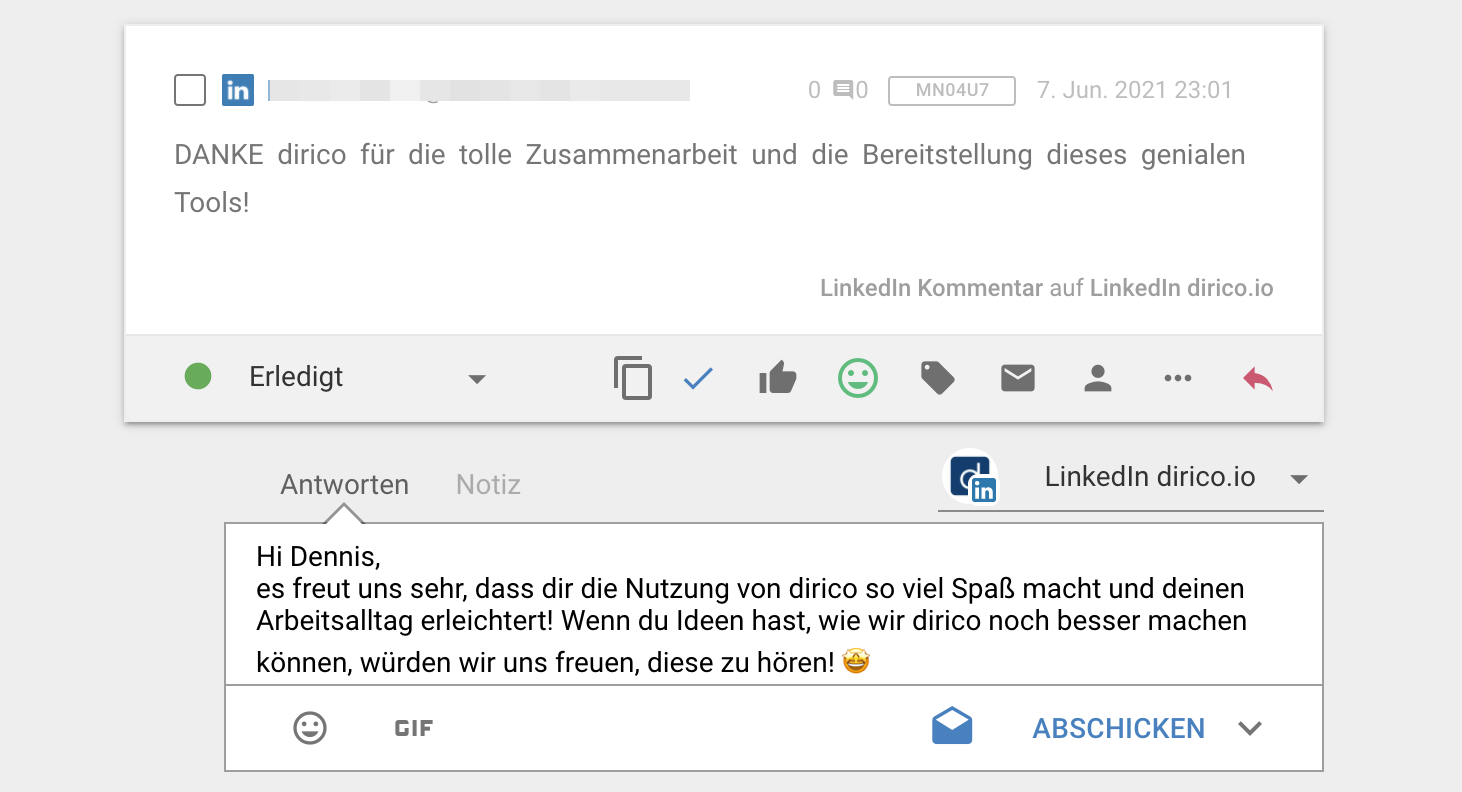
Task: Select the MN04U7 ticket ID badge
Action: [x=952, y=90]
